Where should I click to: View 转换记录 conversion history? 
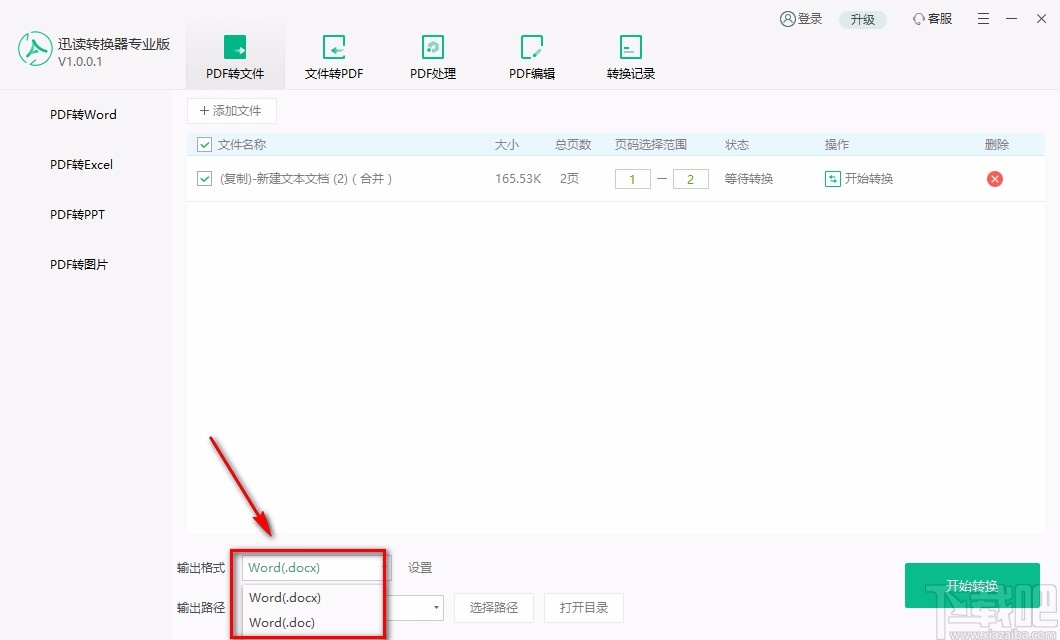tap(630, 47)
